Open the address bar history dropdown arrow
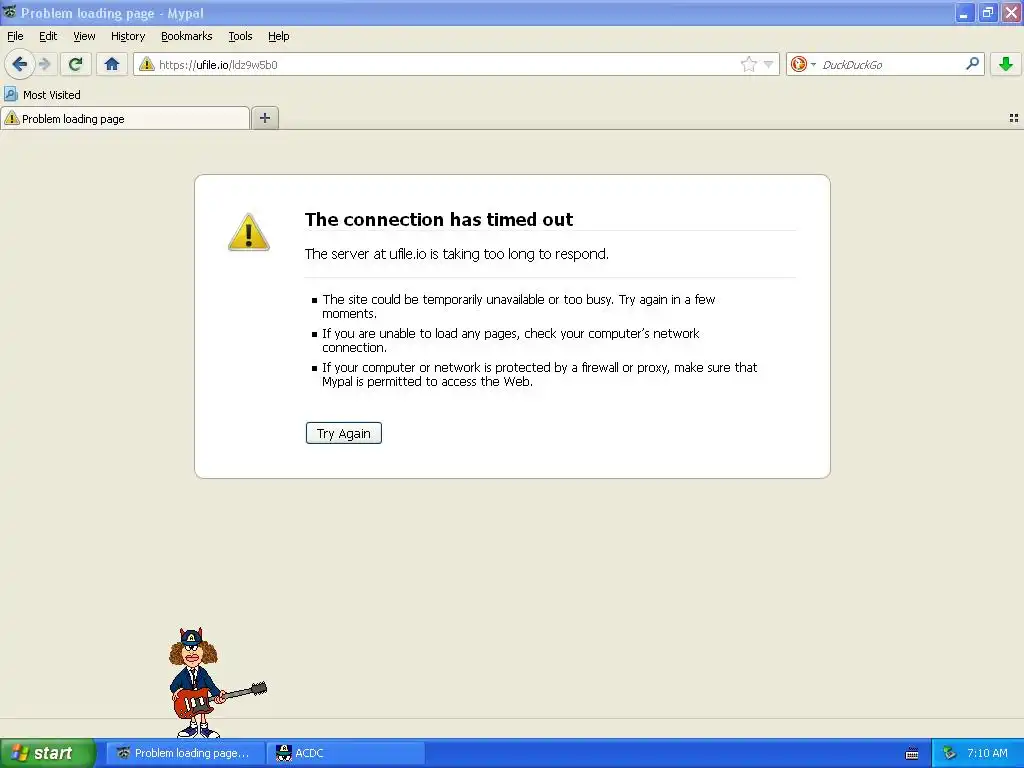This screenshot has width=1024, height=768. point(768,64)
